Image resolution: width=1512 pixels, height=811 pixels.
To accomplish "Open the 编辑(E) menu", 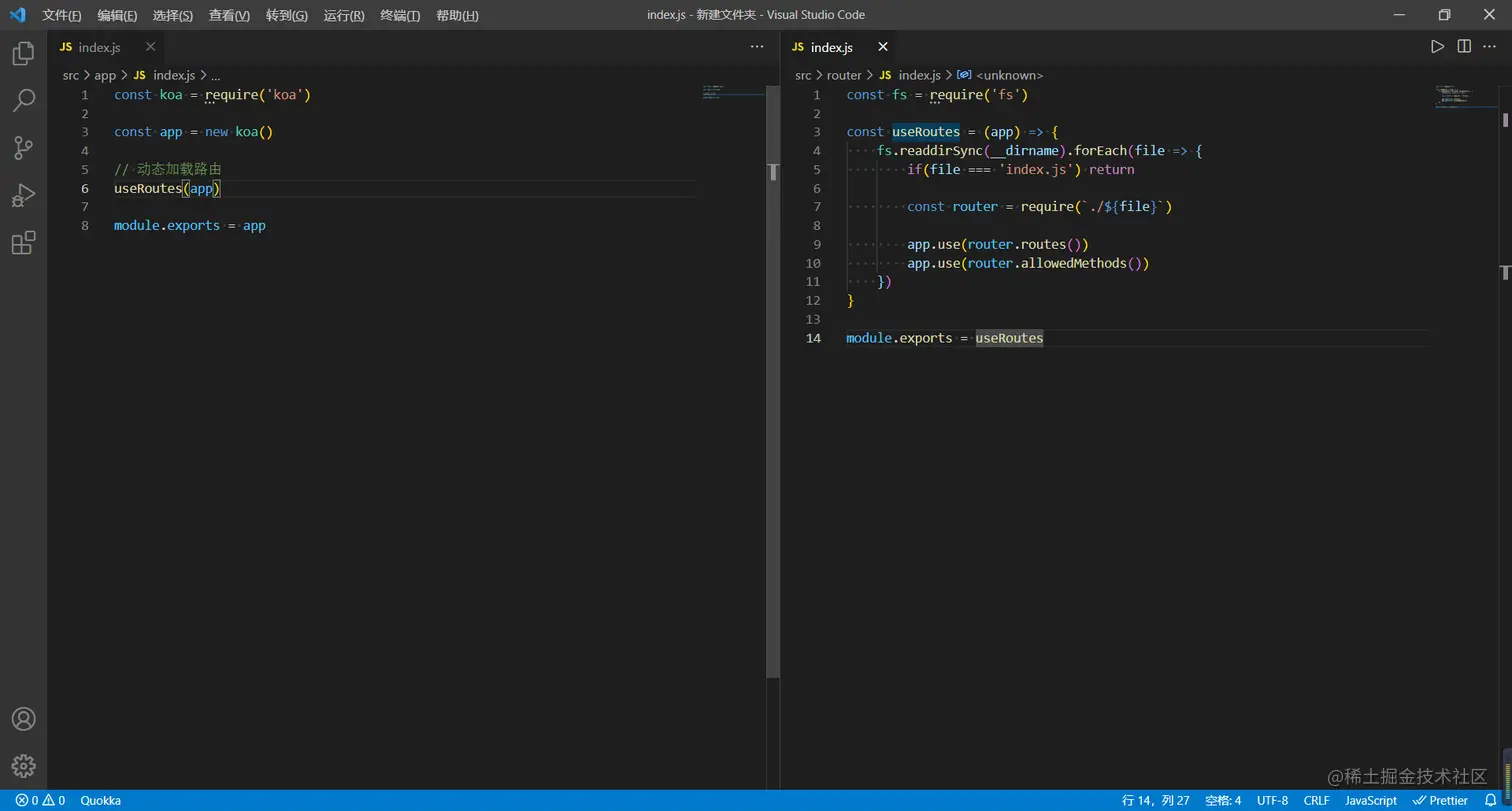I will 117,15.
